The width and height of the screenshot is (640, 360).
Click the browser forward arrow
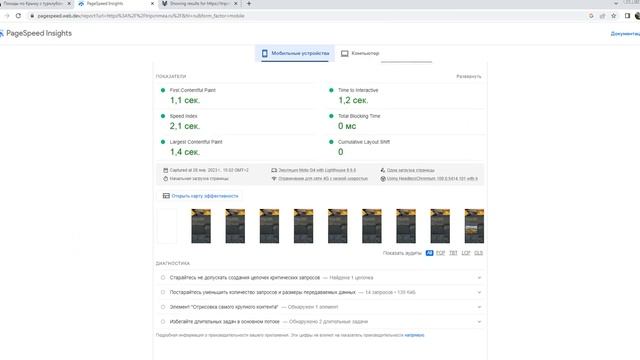click(x=7, y=16)
